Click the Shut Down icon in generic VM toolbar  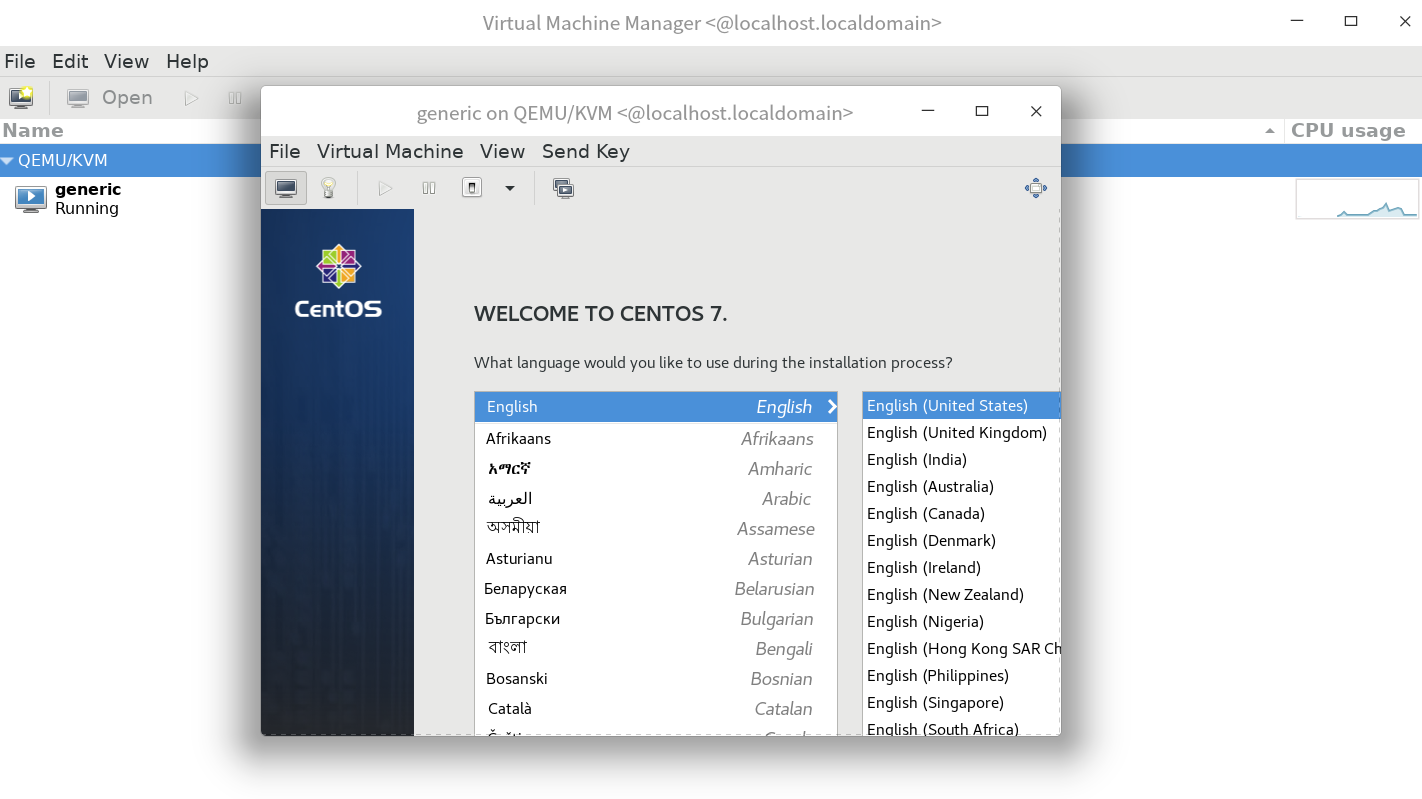(472, 188)
